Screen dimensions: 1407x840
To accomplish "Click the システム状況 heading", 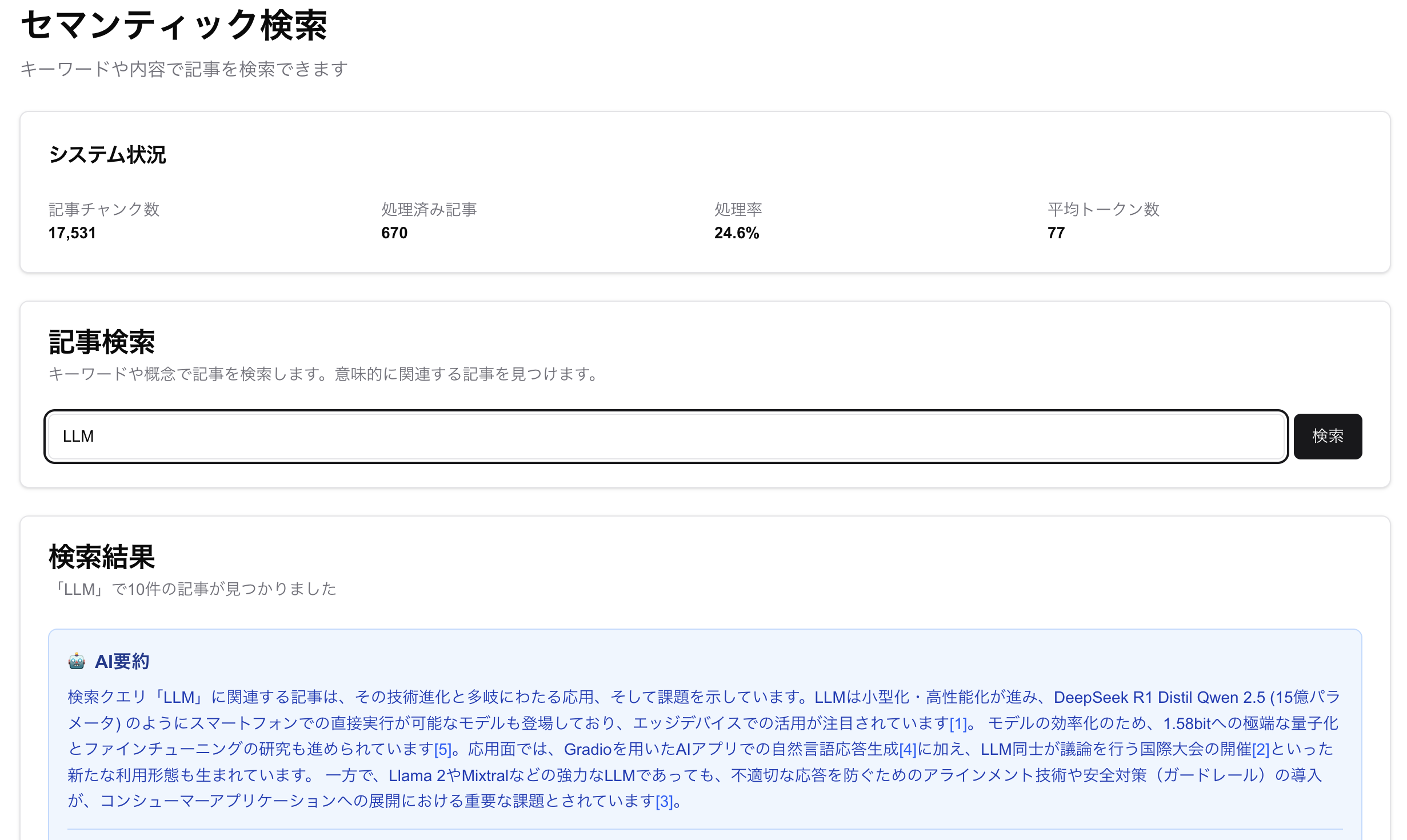I will [x=107, y=155].
